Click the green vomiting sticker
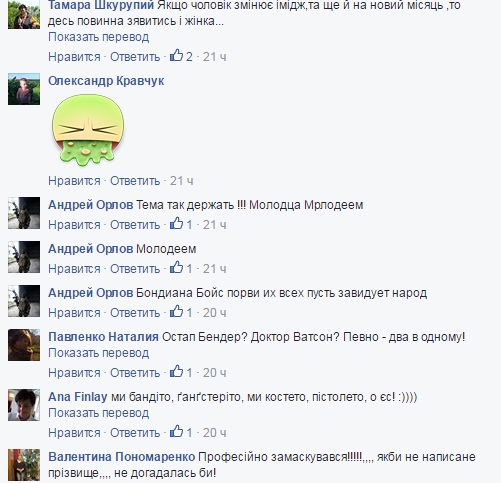 click(88, 130)
